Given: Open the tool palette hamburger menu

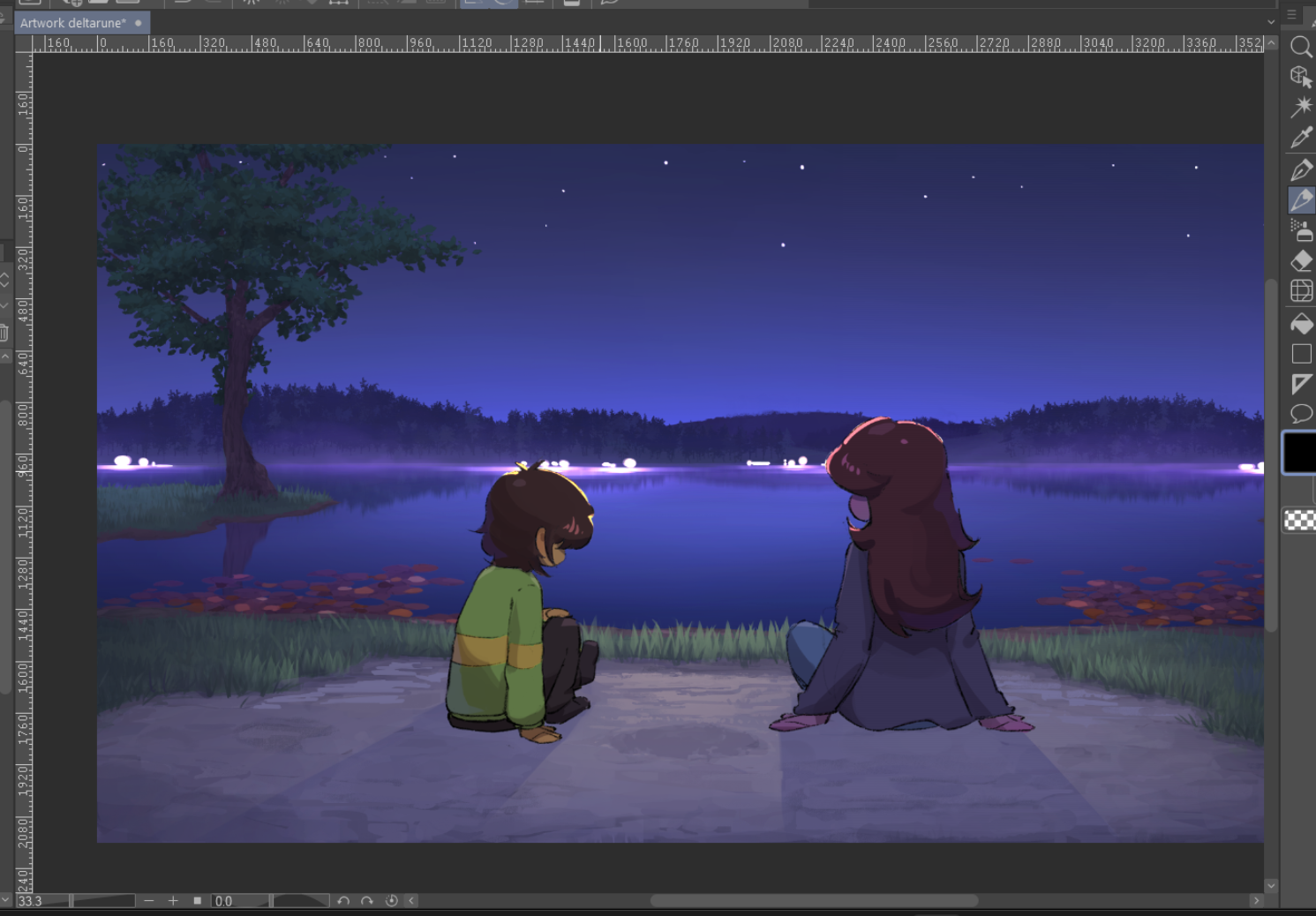Looking at the screenshot, I should coord(1291,15).
